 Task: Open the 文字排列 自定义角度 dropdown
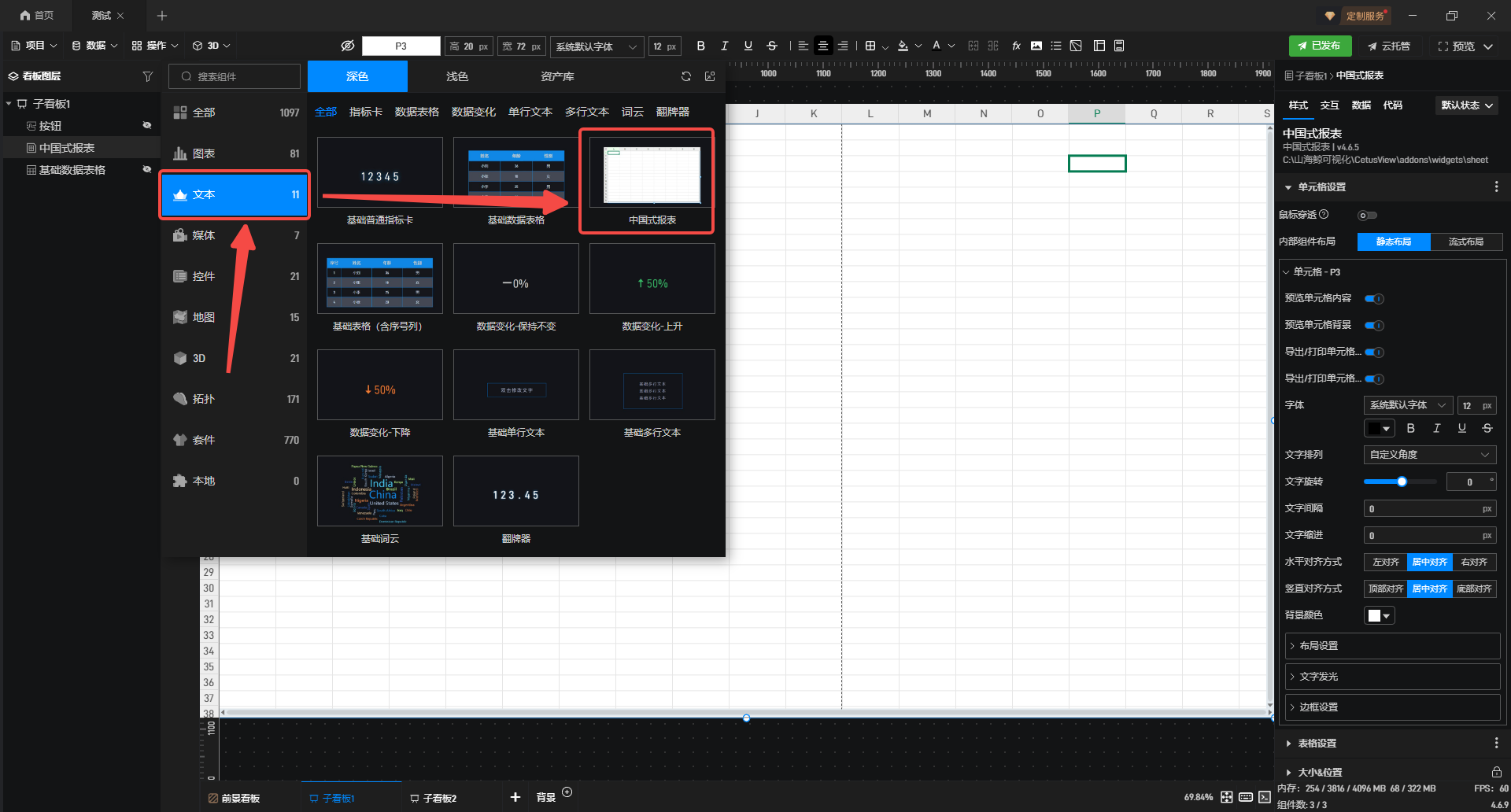1429,454
